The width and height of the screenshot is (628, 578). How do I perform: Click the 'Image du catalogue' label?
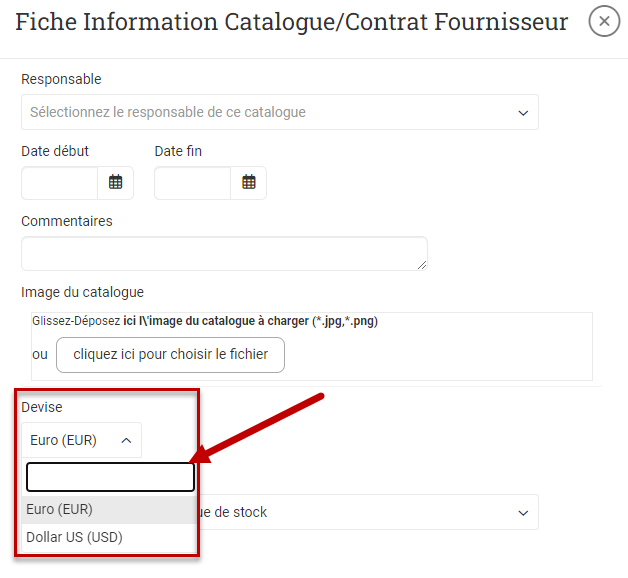click(x=82, y=292)
